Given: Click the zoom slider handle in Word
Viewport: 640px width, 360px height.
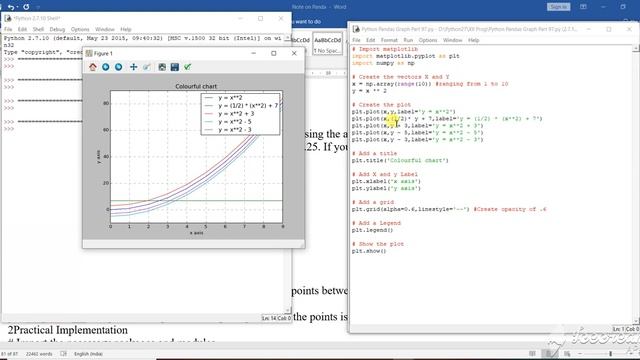Looking at the screenshot, I should [x=611, y=353].
